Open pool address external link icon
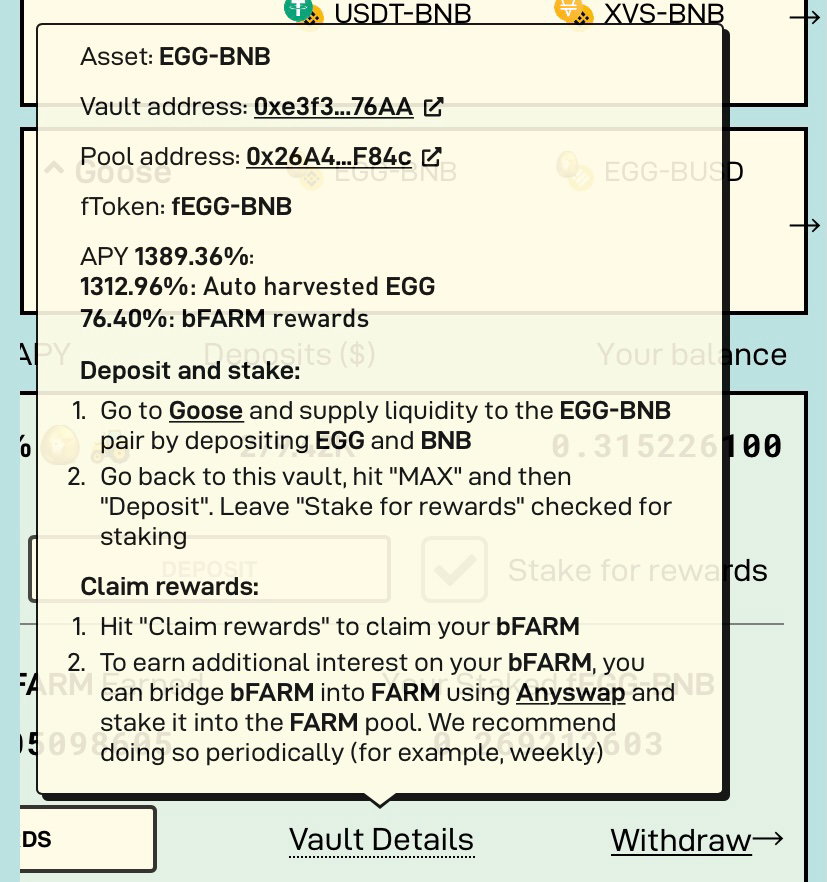This screenshot has height=882, width=827. pos(432,156)
